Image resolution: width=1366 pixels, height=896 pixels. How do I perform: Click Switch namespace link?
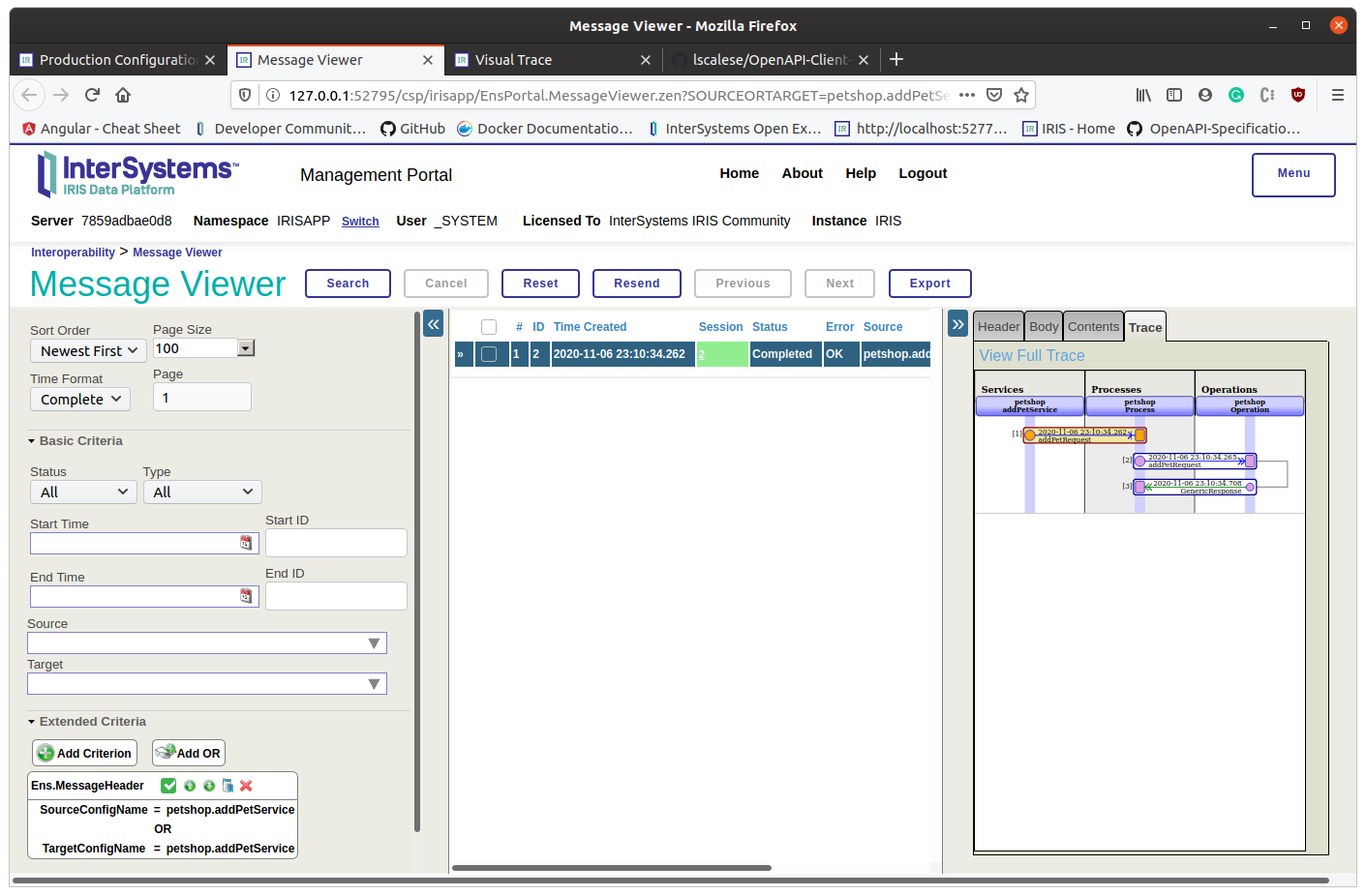(x=360, y=222)
